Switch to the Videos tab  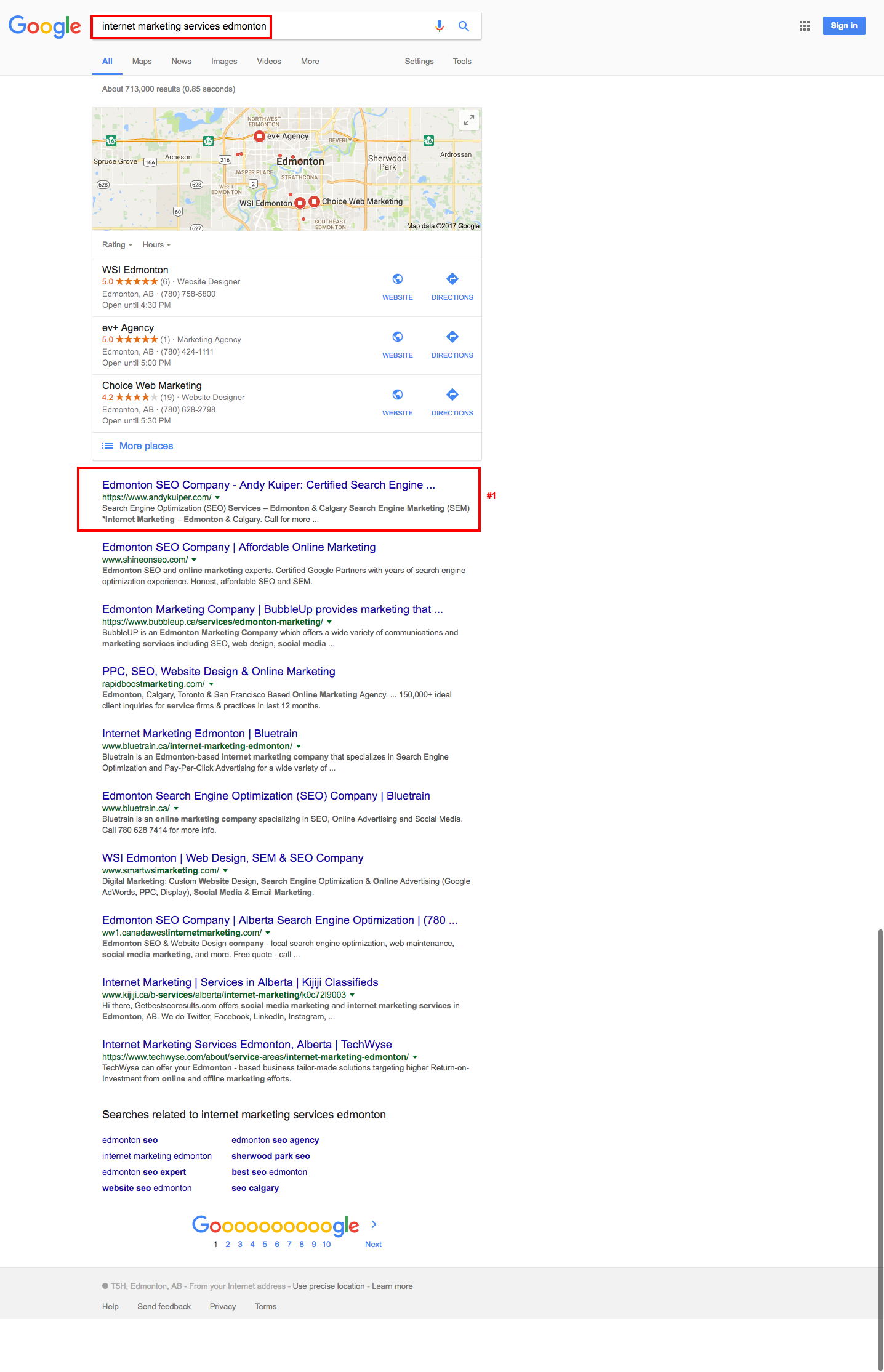[x=269, y=61]
